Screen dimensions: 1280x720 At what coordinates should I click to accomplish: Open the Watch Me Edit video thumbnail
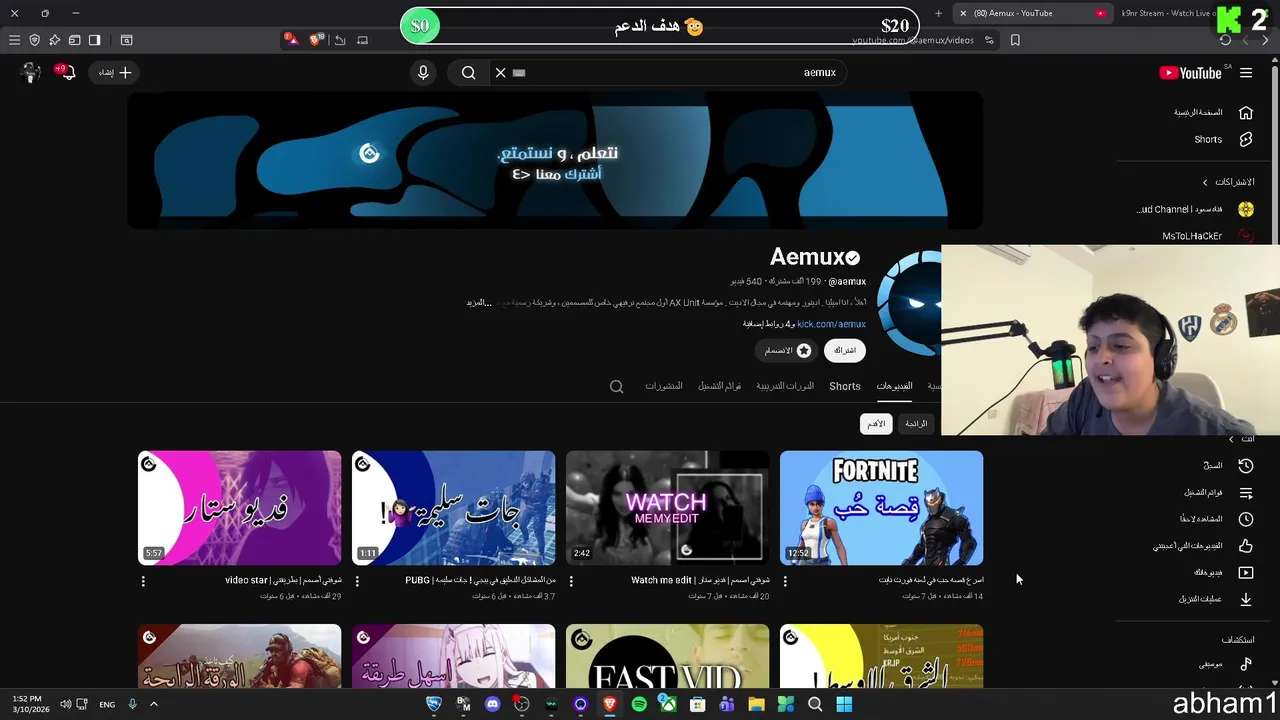pyautogui.click(x=667, y=508)
